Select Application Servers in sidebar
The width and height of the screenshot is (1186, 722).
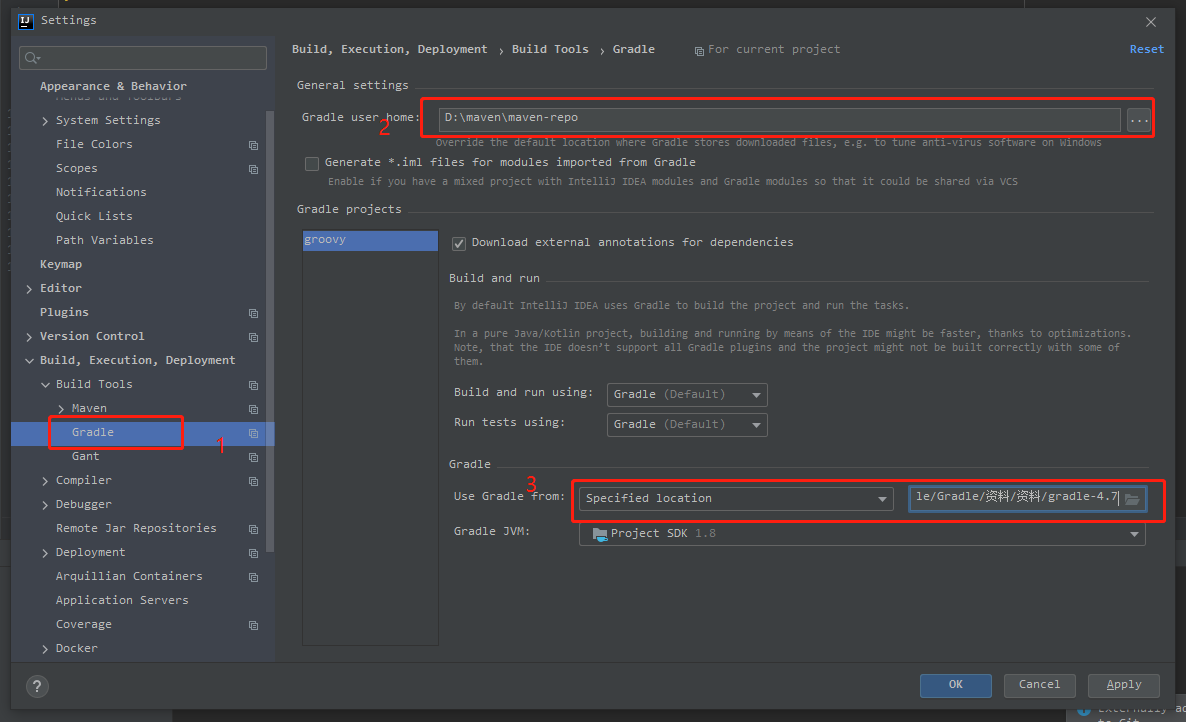(x=122, y=601)
